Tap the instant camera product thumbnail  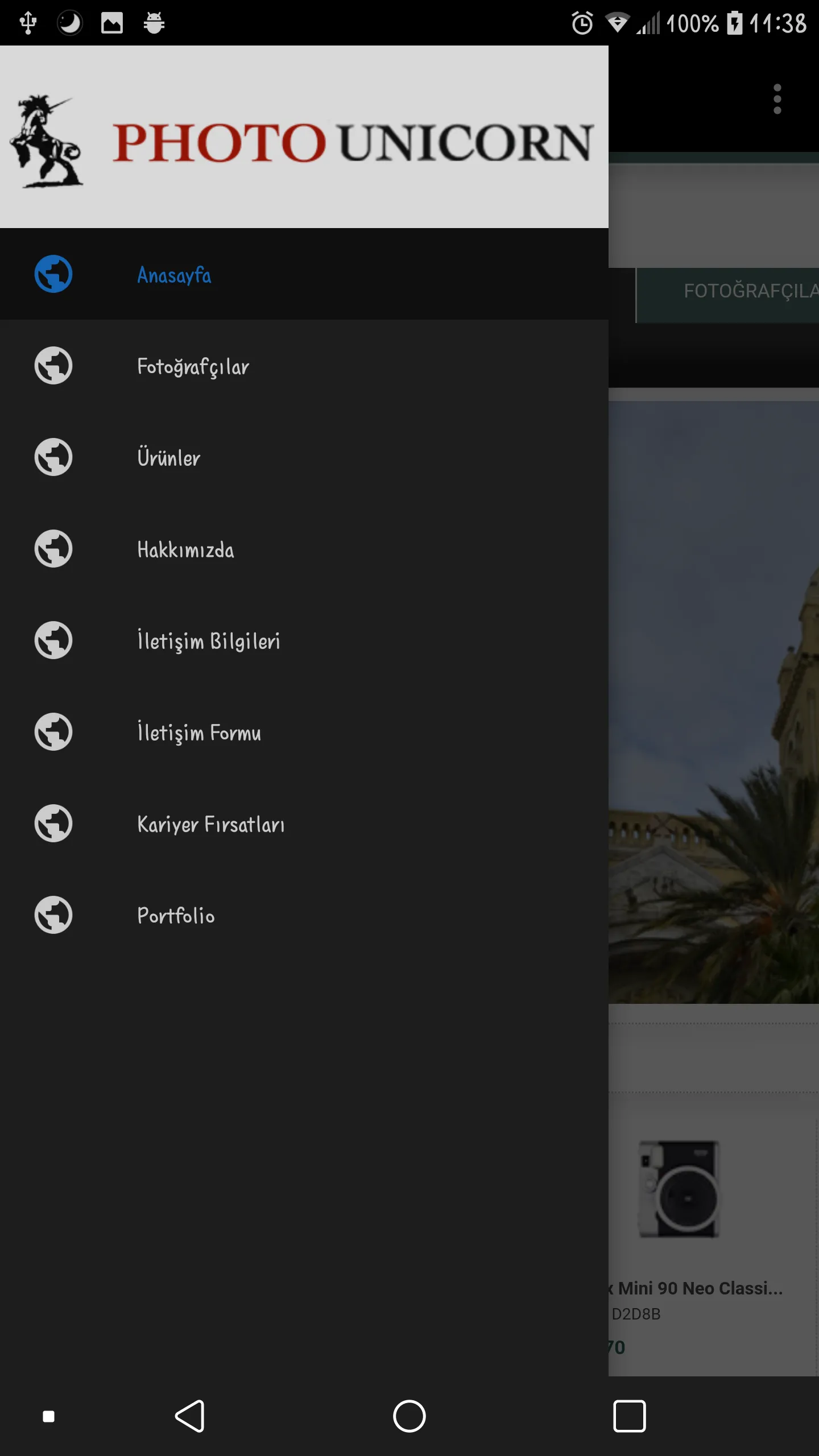point(679,1189)
